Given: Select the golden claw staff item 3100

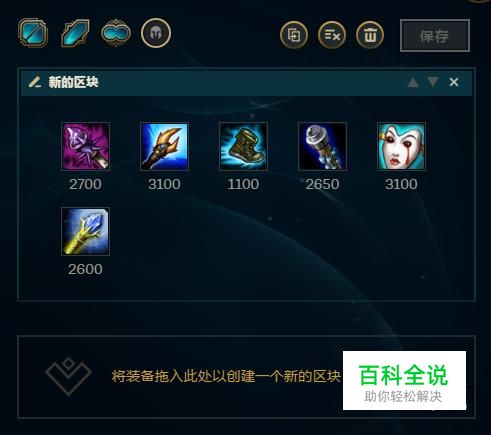Looking at the screenshot, I should click(164, 146).
